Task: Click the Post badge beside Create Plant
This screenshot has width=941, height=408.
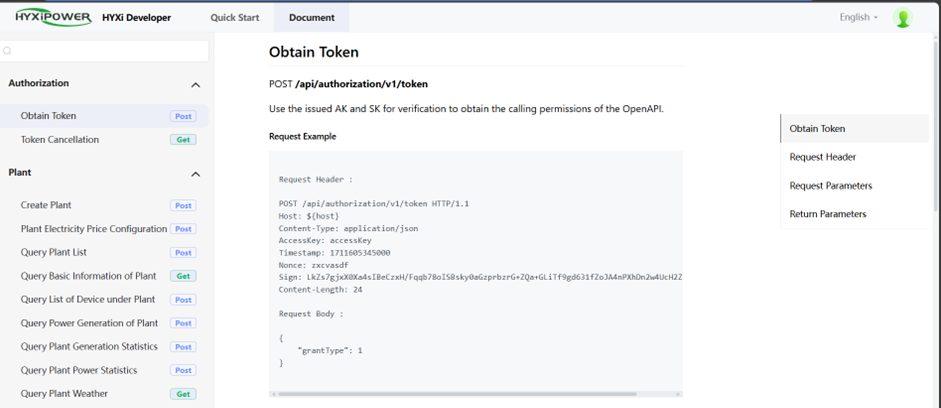Action: (182, 206)
